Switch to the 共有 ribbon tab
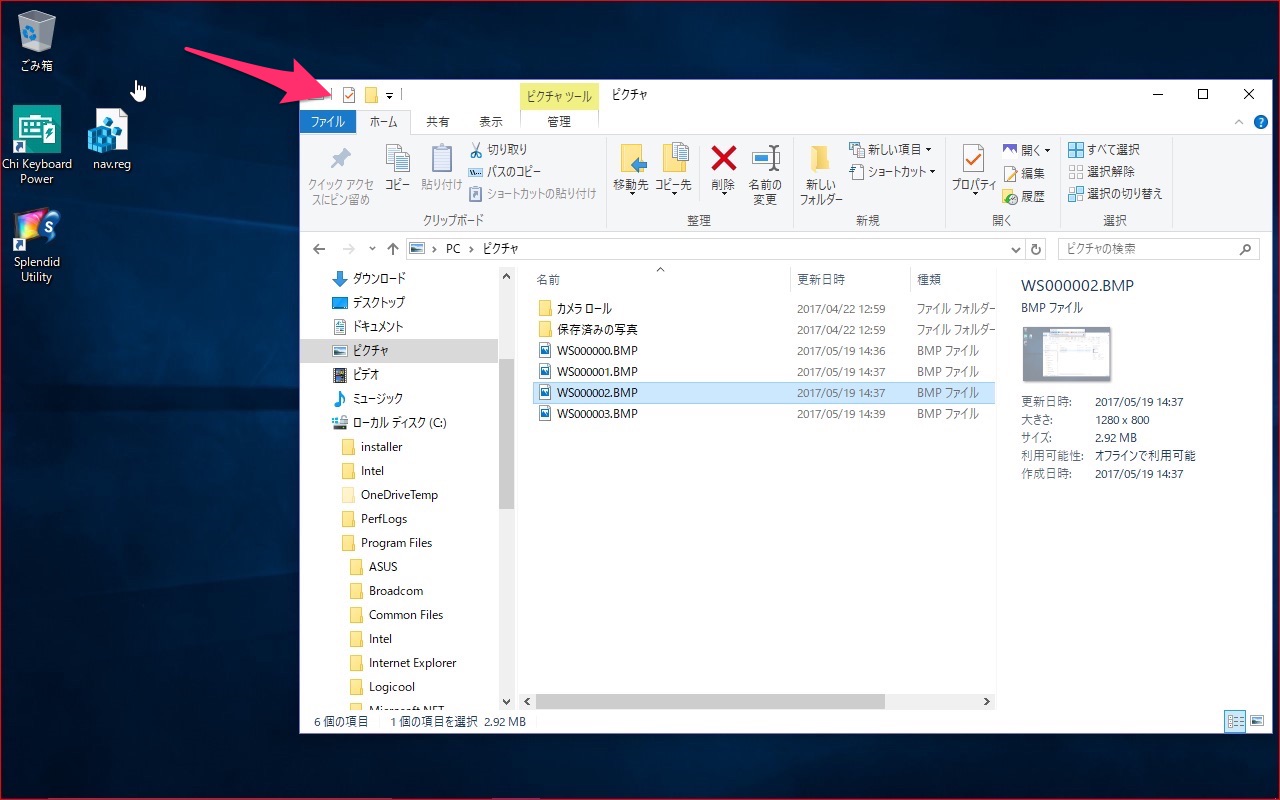 pyautogui.click(x=438, y=121)
